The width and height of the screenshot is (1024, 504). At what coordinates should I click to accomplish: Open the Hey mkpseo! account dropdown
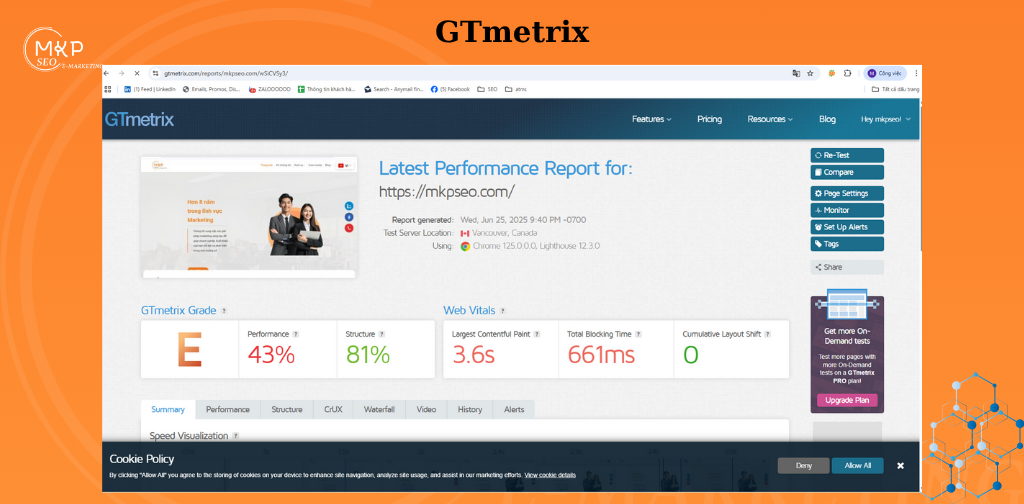[885, 119]
